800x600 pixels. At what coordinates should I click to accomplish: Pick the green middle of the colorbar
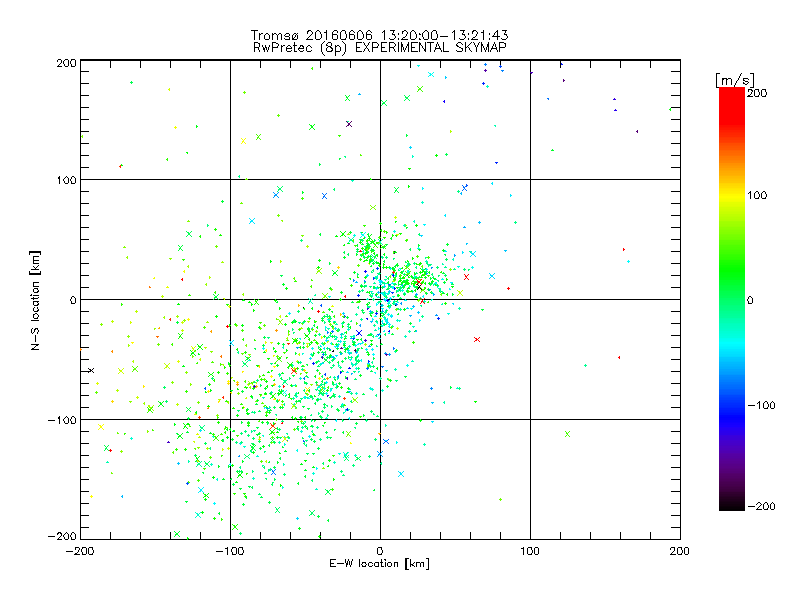[732, 278]
